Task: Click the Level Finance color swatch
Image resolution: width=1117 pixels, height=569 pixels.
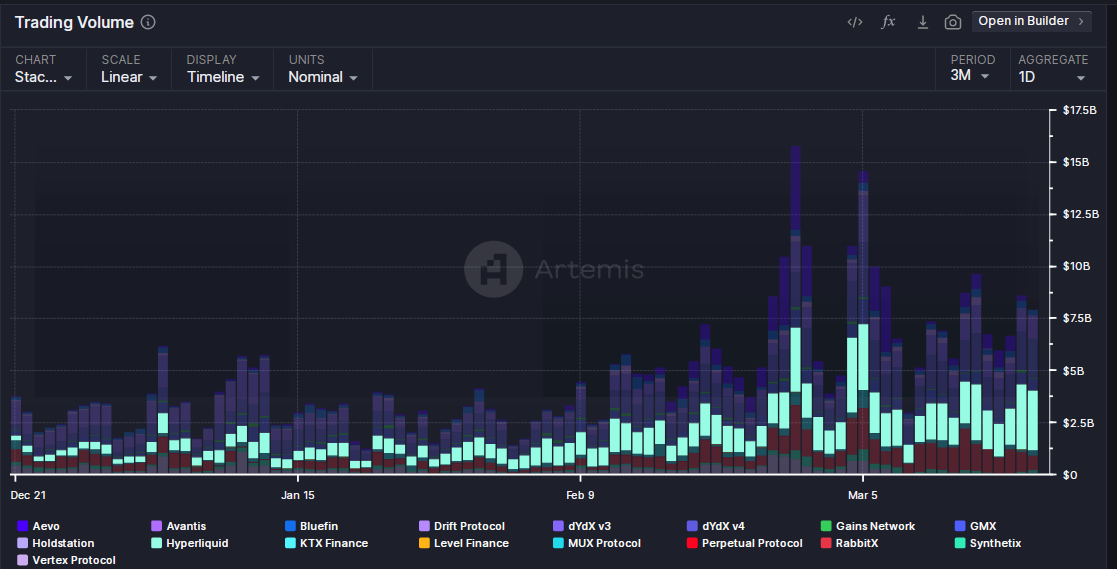Action: point(424,543)
